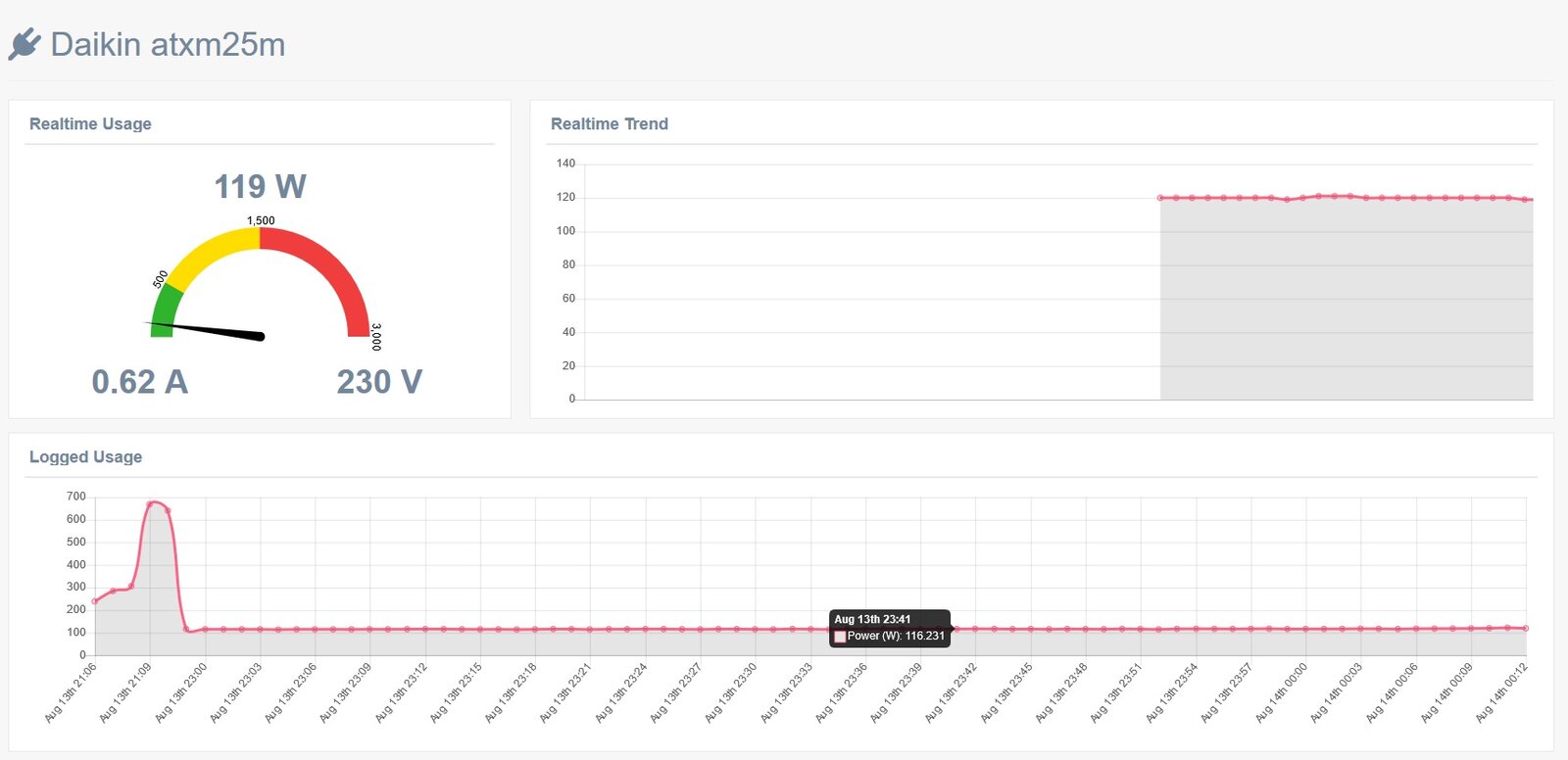
Task: Click the 700 label on Logged Usage axis
Action: click(75, 497)
